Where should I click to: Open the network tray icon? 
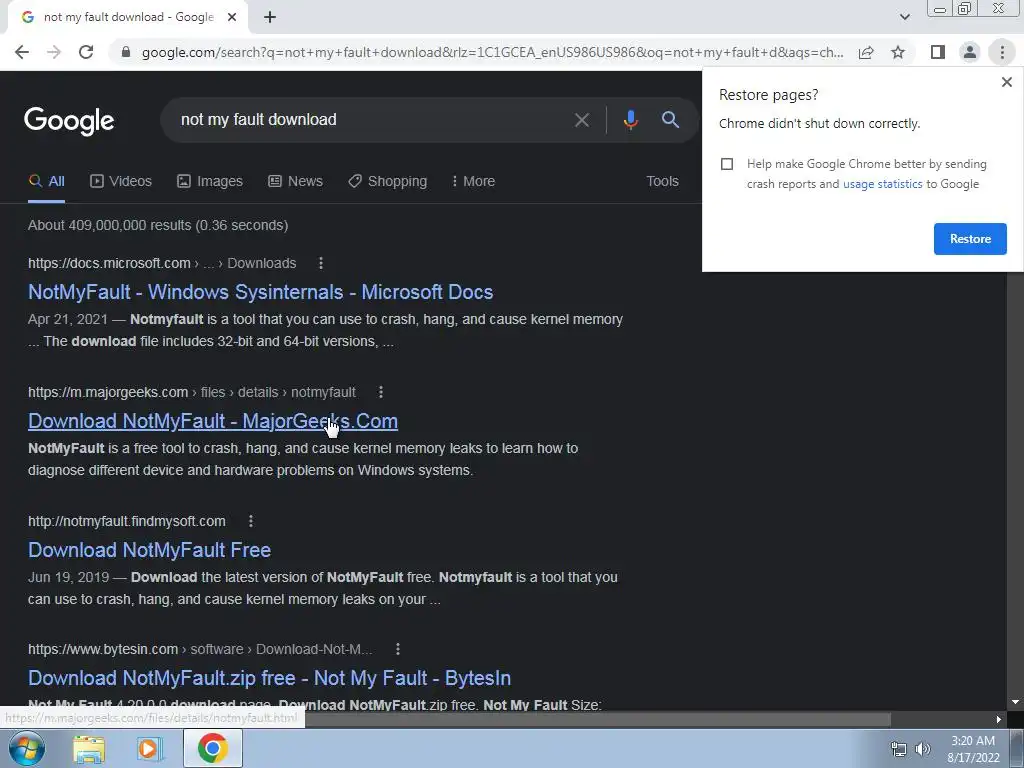899,749
